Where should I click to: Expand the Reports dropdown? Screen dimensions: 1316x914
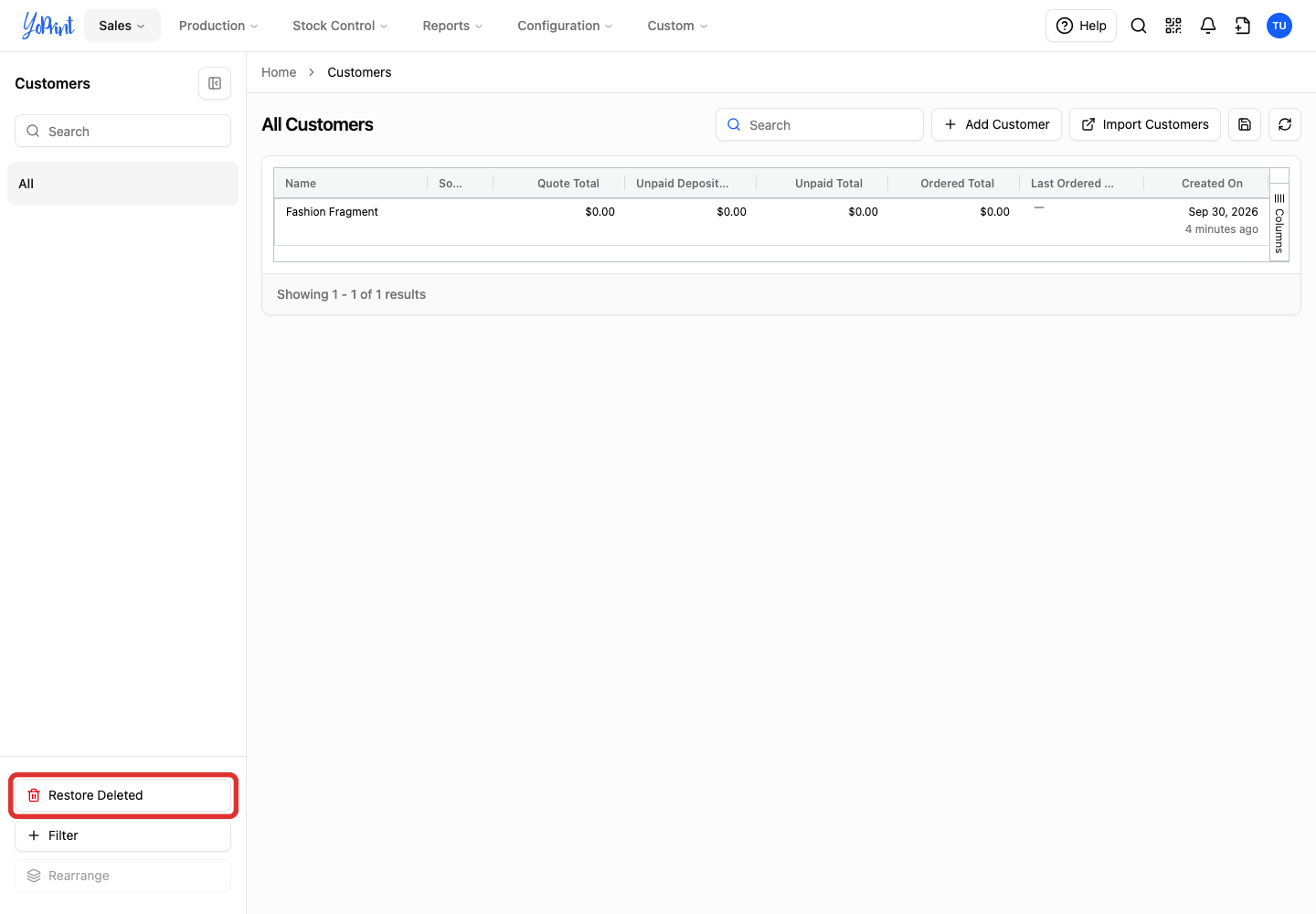coord(452,26)
